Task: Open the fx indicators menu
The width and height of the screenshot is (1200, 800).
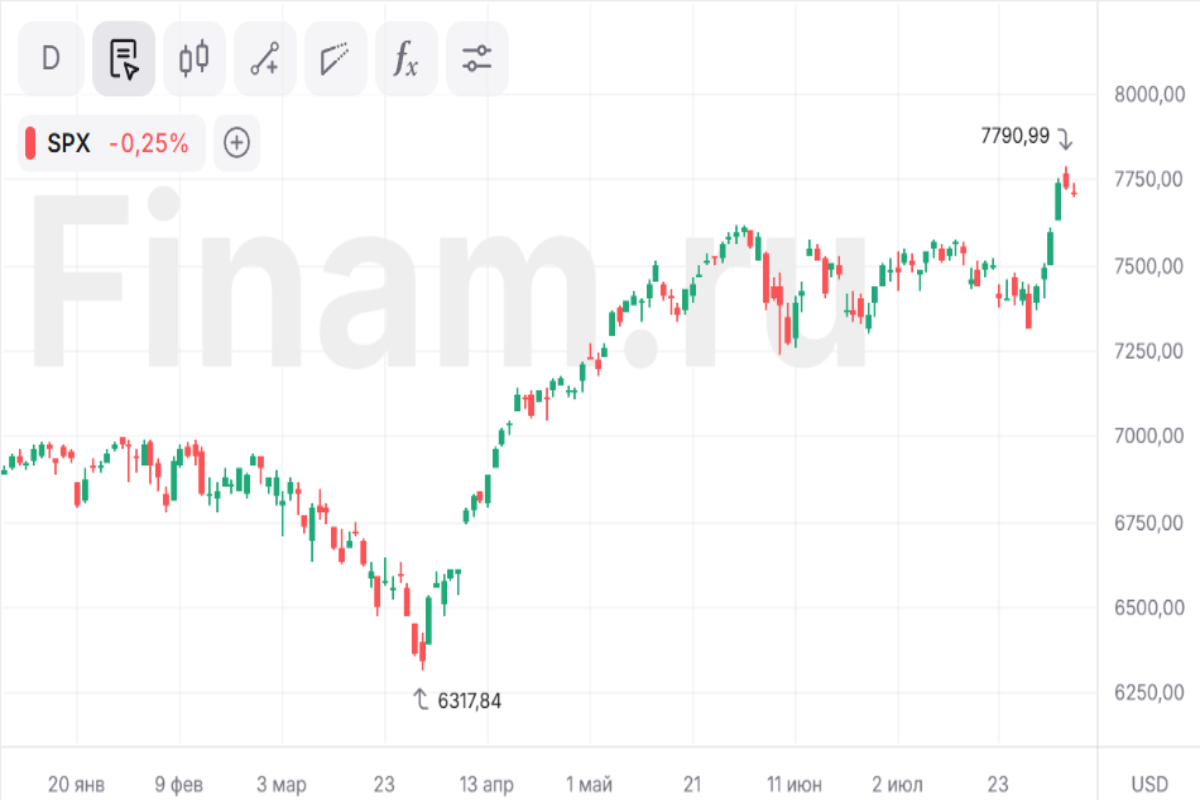Action: (406, 59)
